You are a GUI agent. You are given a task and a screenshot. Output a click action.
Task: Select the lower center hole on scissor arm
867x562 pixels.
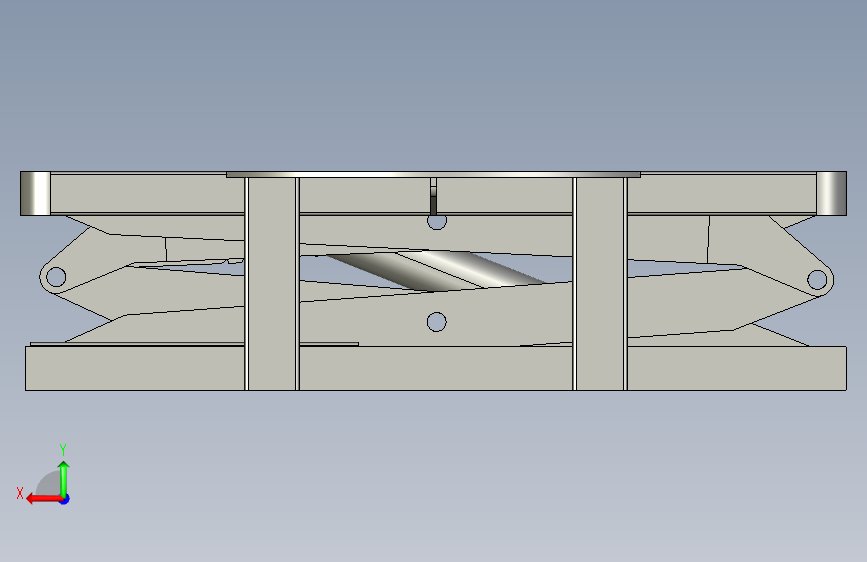pos(437,322)
